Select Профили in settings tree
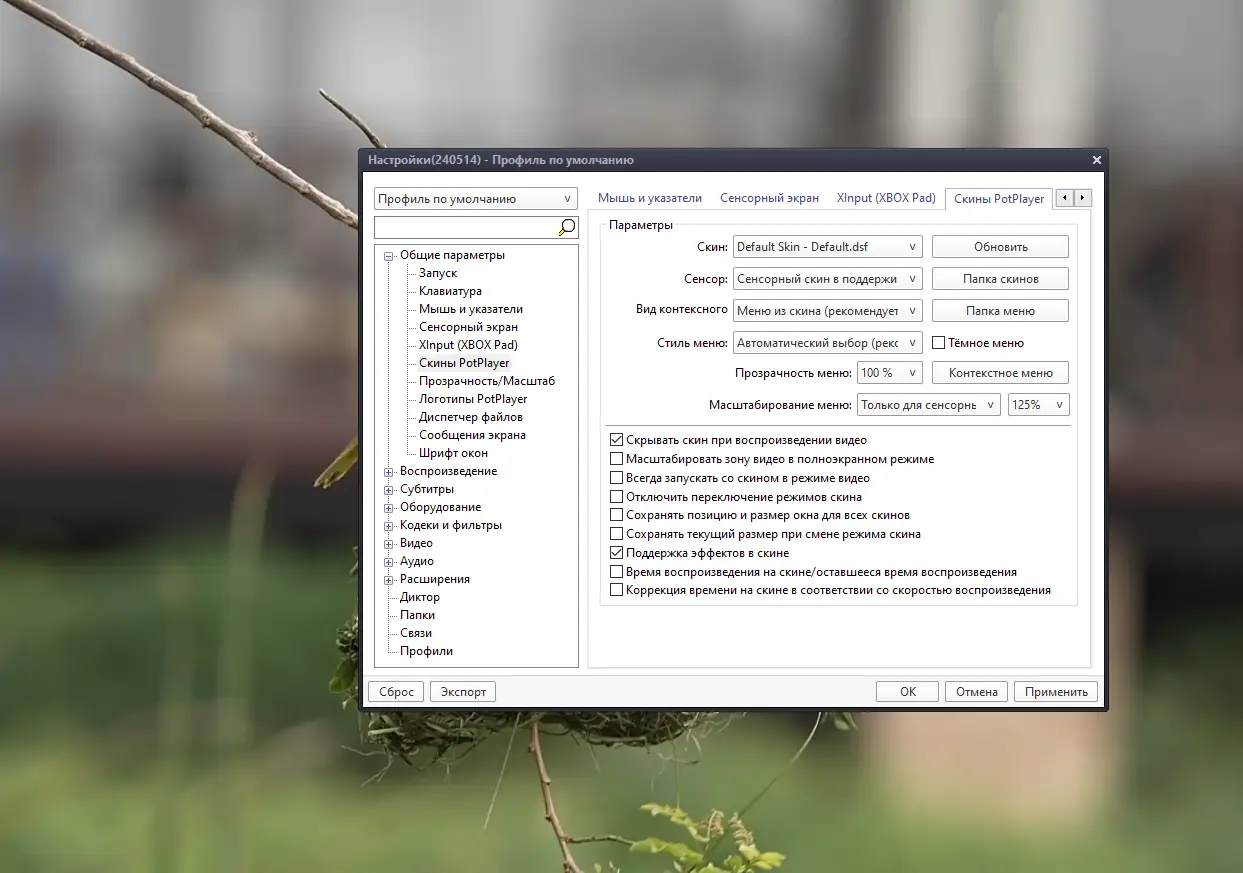 [x=426, y=651]
